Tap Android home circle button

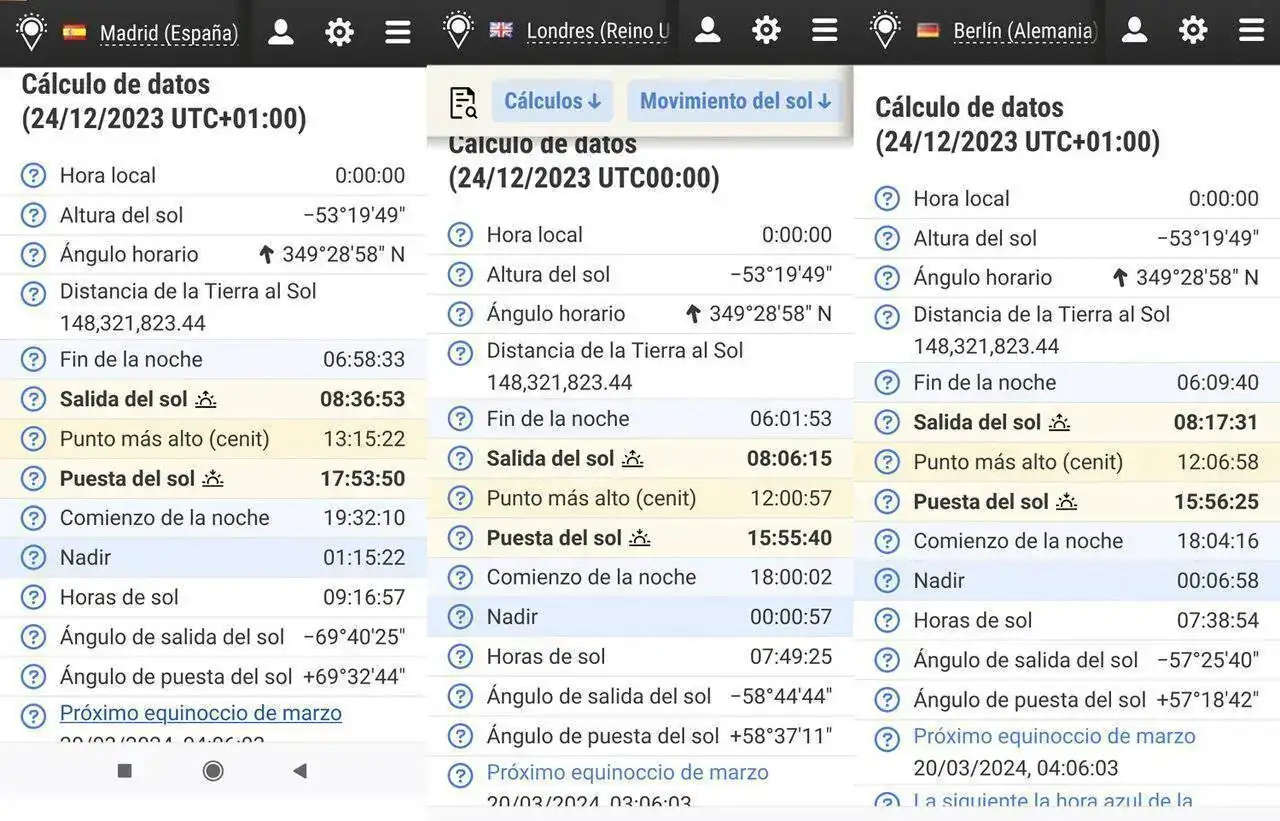pyautogui.click(x=213, y=771)
